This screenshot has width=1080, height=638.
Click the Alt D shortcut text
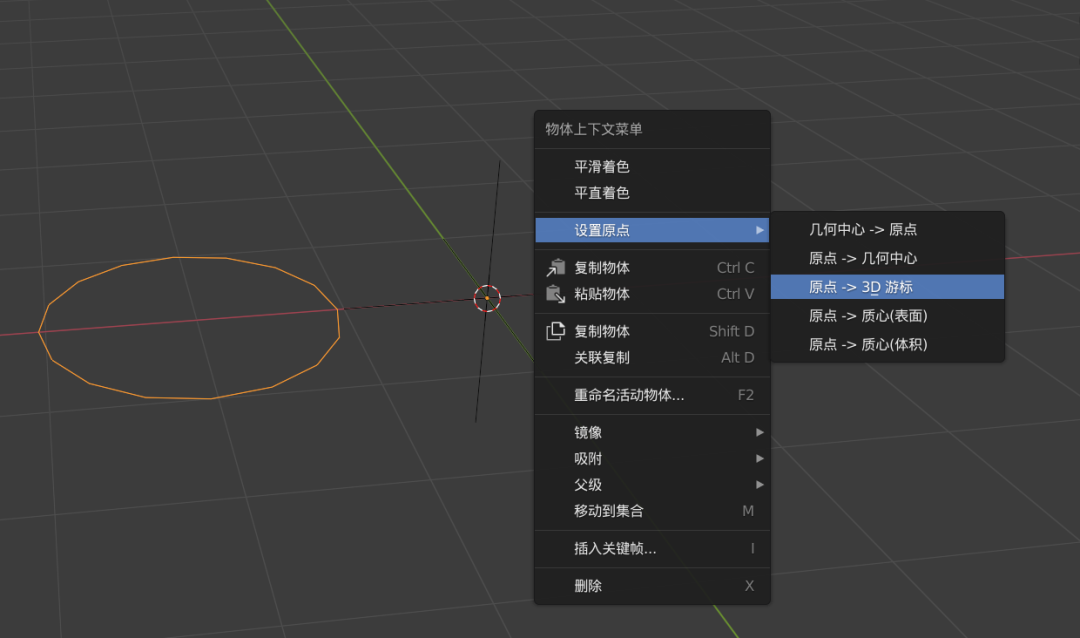pos(737,358)
